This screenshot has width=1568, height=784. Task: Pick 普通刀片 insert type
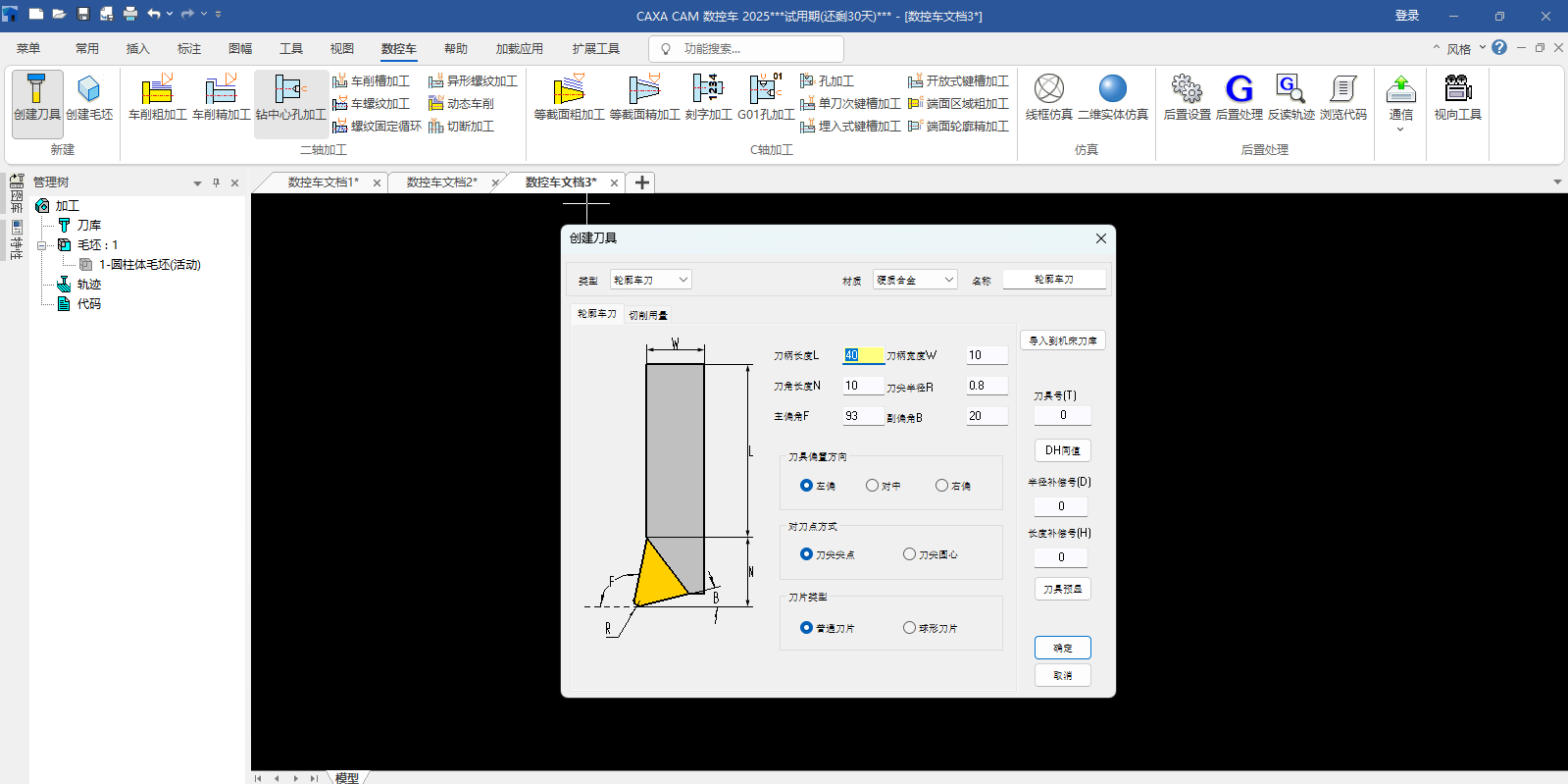828,628
